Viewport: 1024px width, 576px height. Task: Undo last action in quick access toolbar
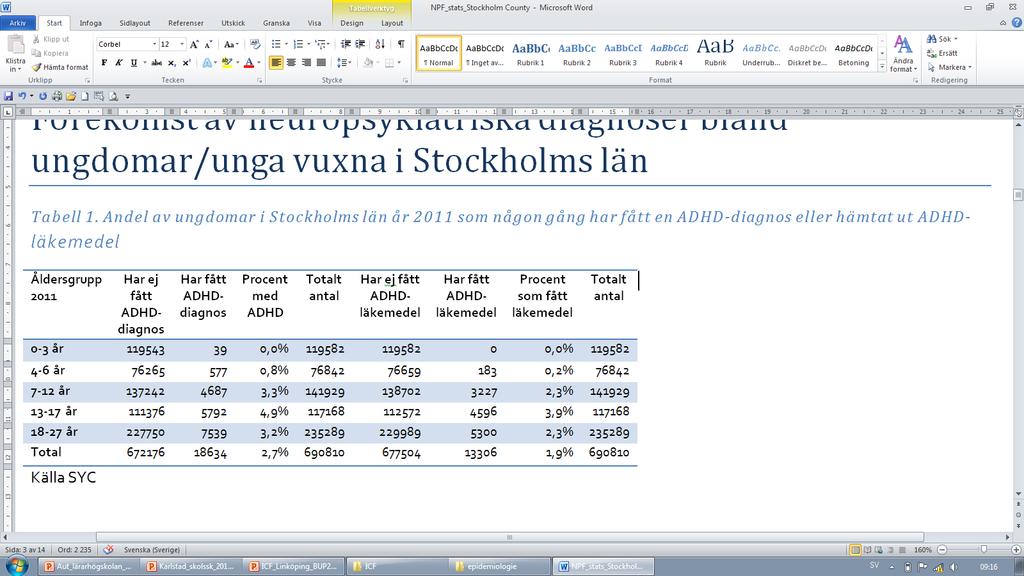click(22, 96)
